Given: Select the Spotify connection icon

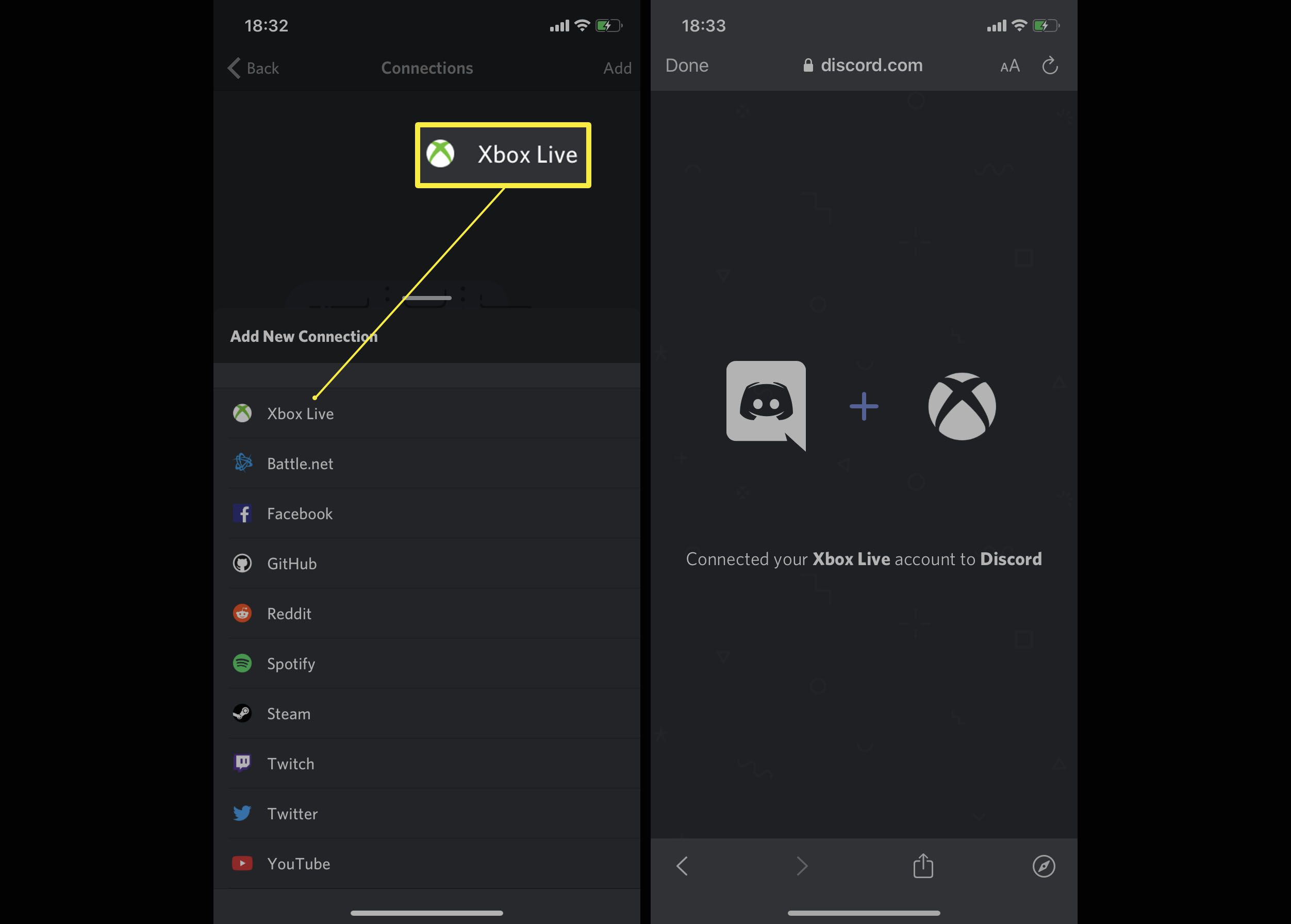Looking at the screenshot, I should click(243, 663).
